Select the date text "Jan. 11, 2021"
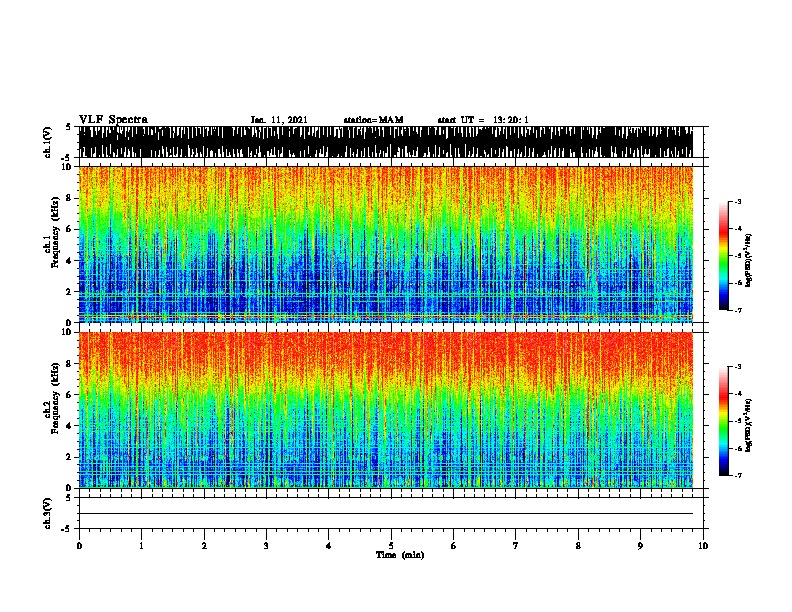Screen dimensions: 792x612 [279, 120]
